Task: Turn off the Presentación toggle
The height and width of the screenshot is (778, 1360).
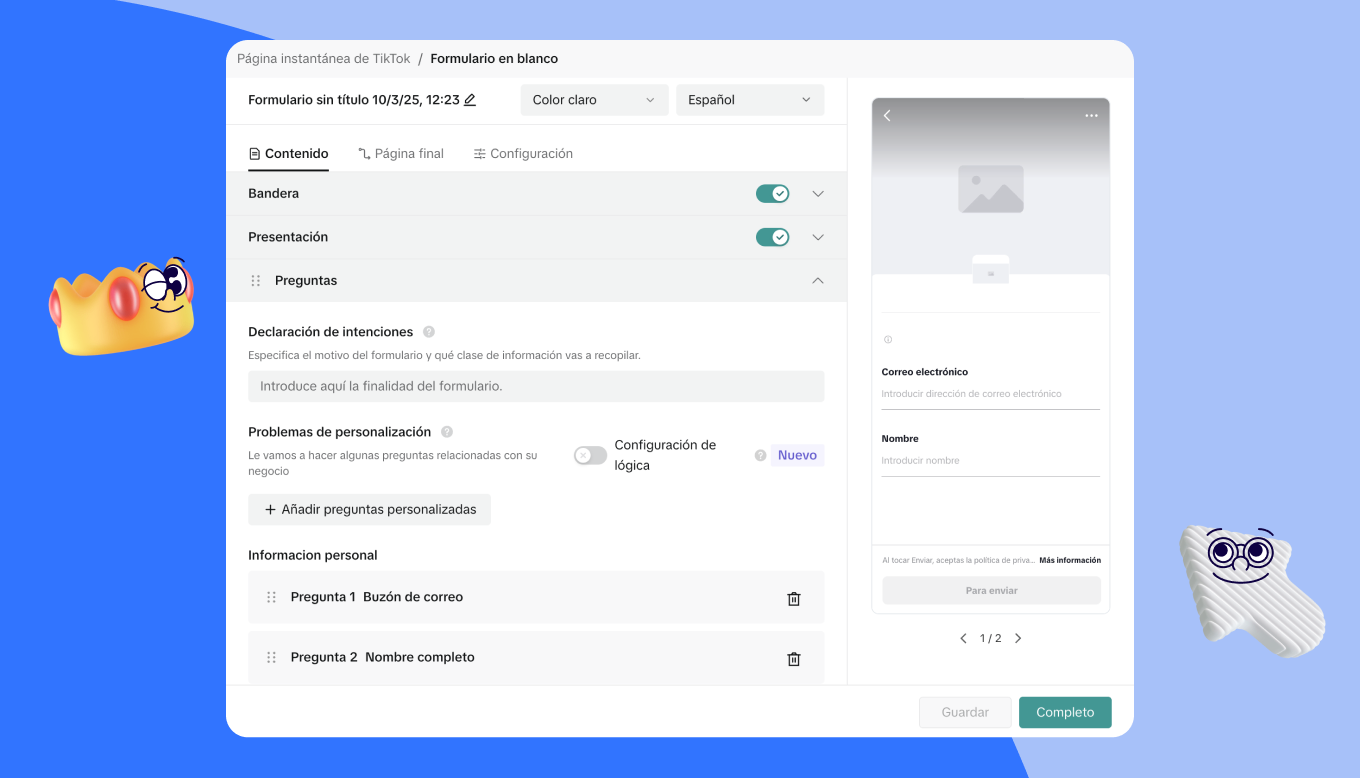Action: click(772, 237)
